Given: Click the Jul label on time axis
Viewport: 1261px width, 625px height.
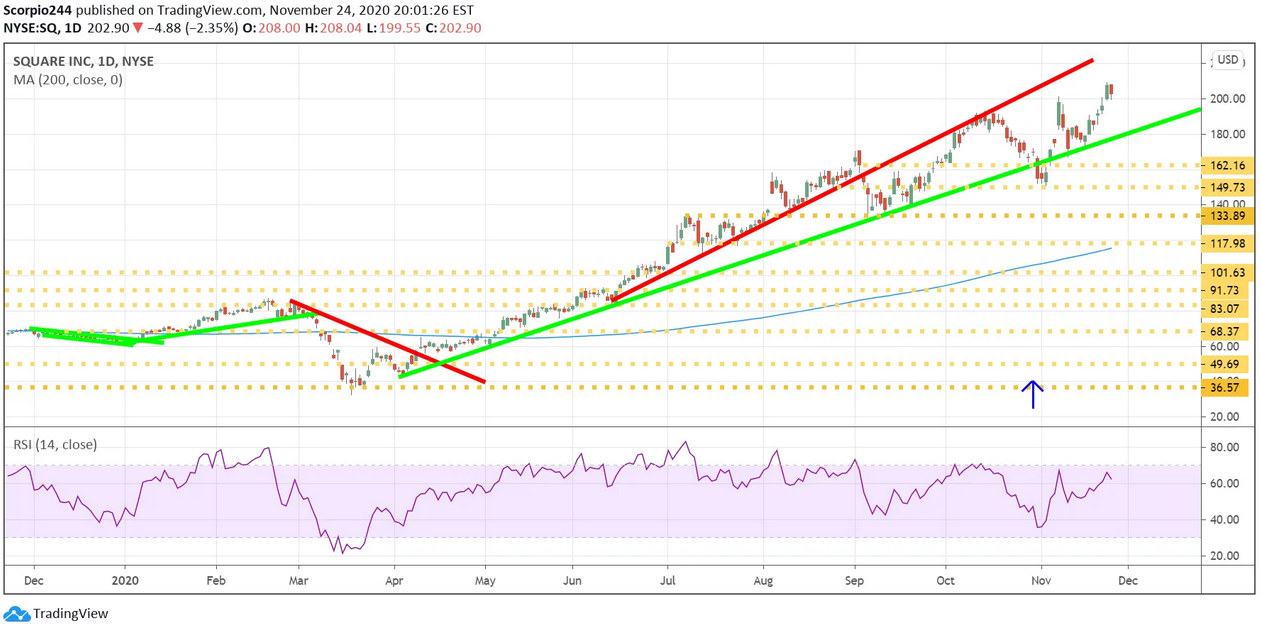Looking at the screenshot, I should [668, 579].
